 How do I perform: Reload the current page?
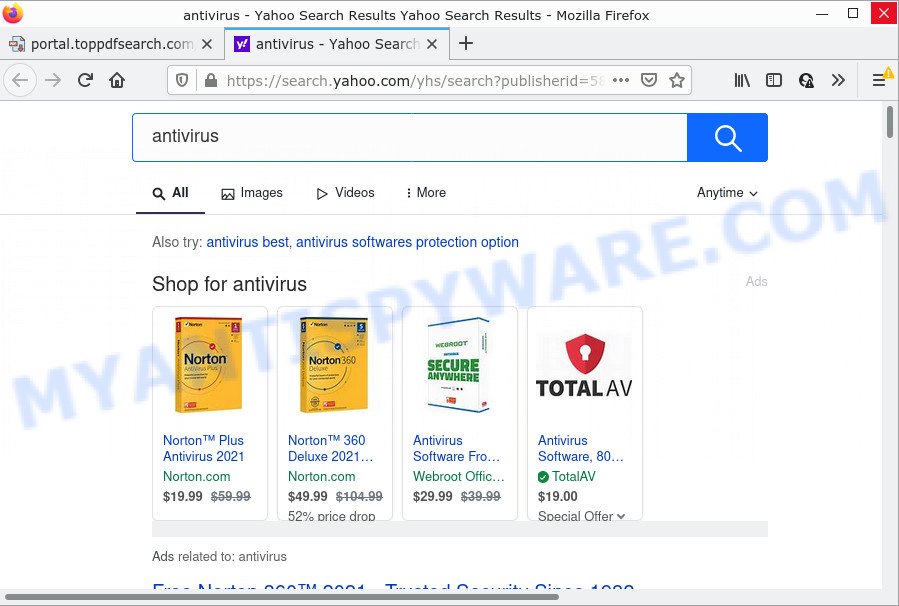click(x=85, y=80)
